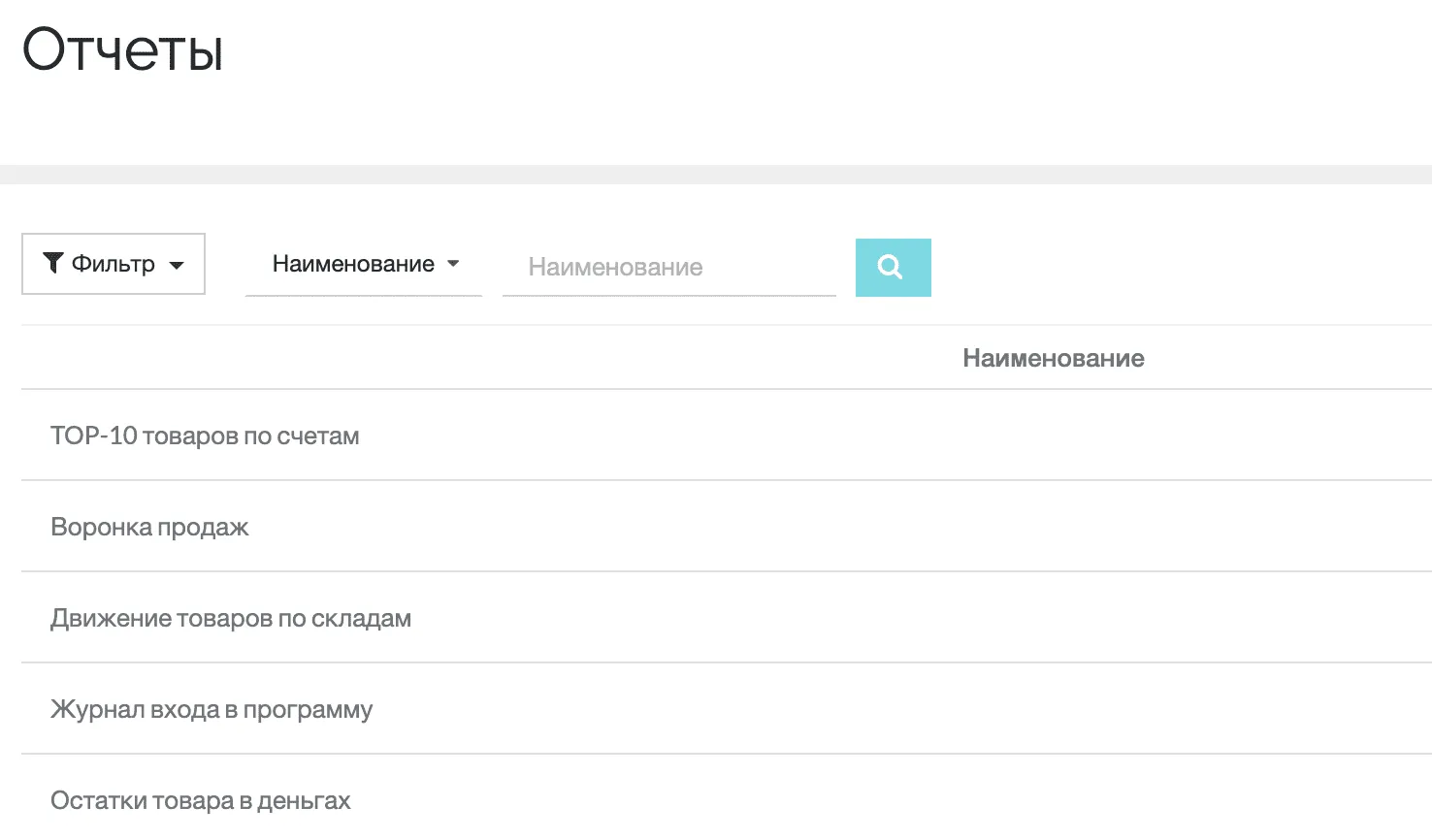Open the Фильтр dropdown caret arrow

point(177,265)
